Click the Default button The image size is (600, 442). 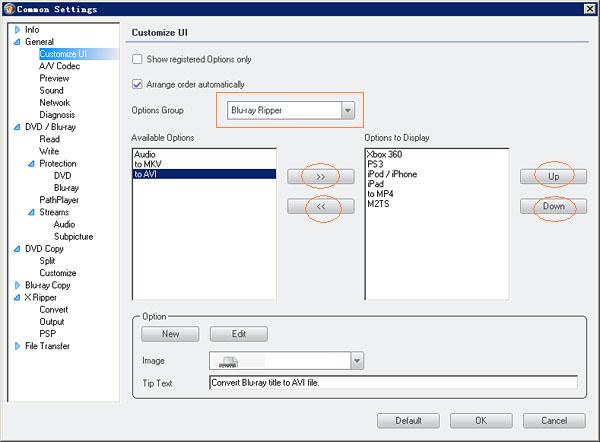coord(408,421)
